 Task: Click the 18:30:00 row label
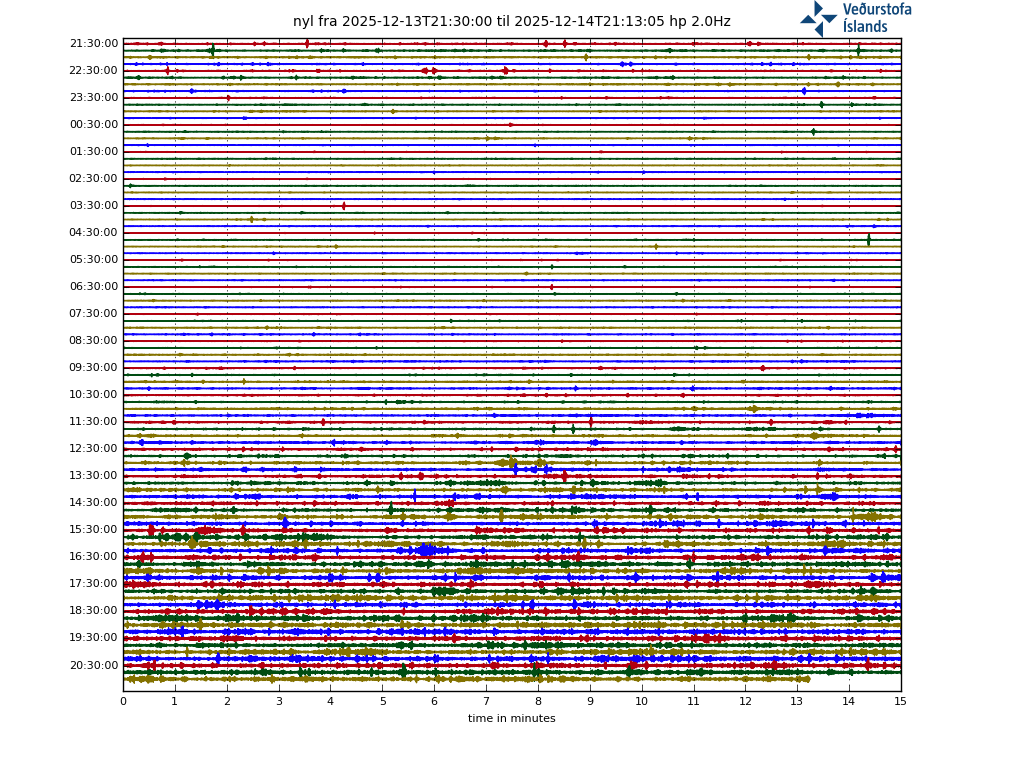[94, 611]
